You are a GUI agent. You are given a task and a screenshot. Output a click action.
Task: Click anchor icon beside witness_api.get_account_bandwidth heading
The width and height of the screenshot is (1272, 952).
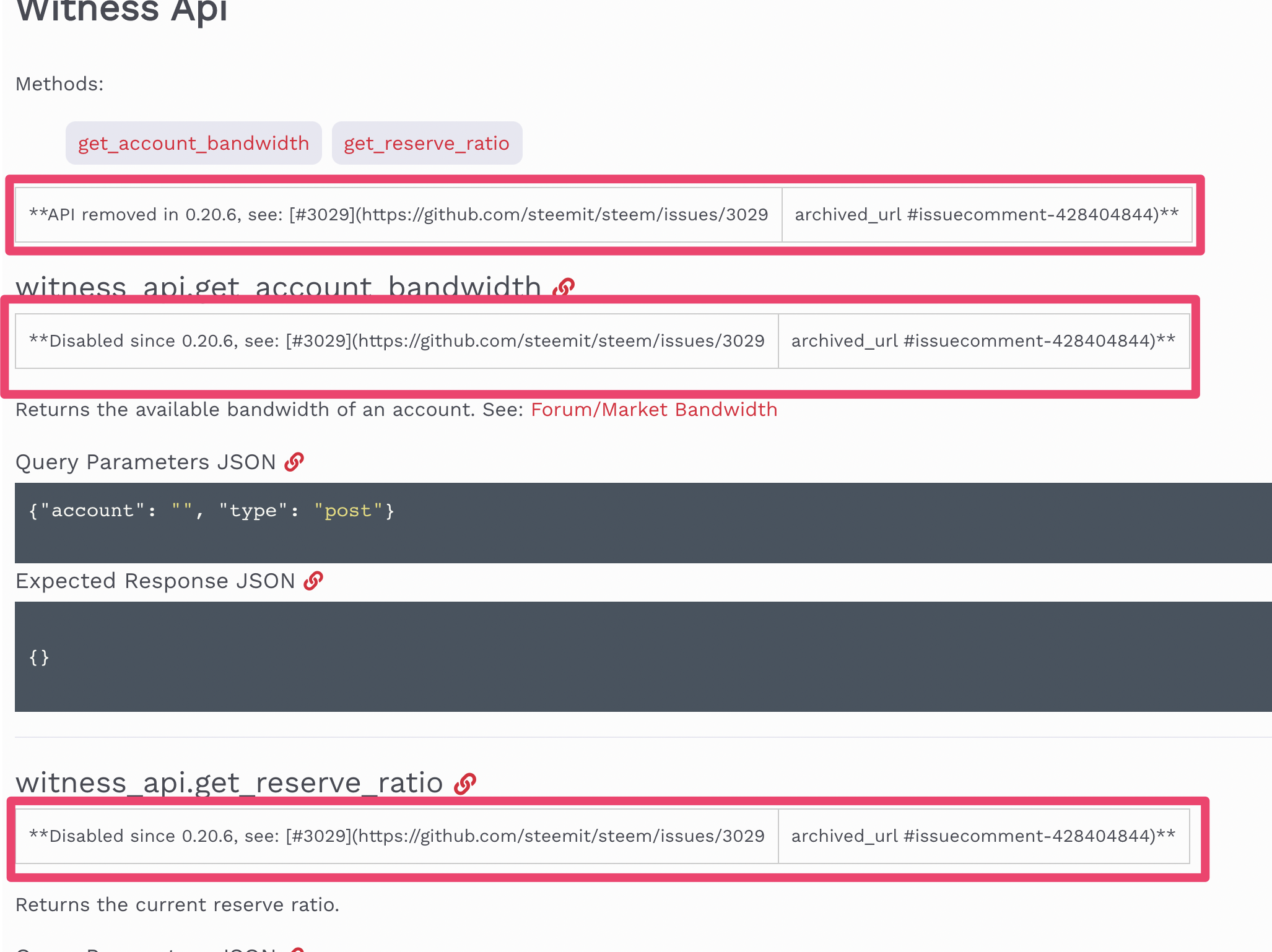click(564, 287)
